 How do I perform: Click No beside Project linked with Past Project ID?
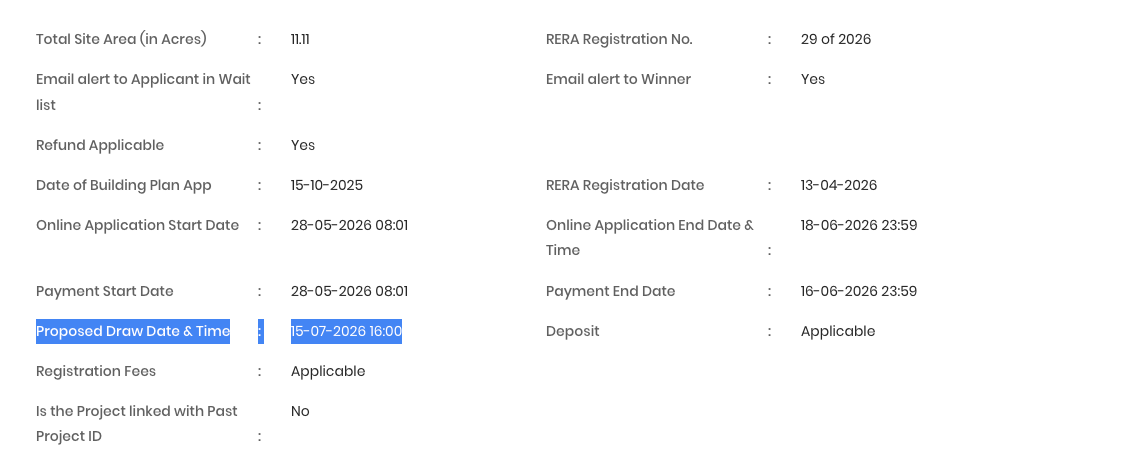300,411
